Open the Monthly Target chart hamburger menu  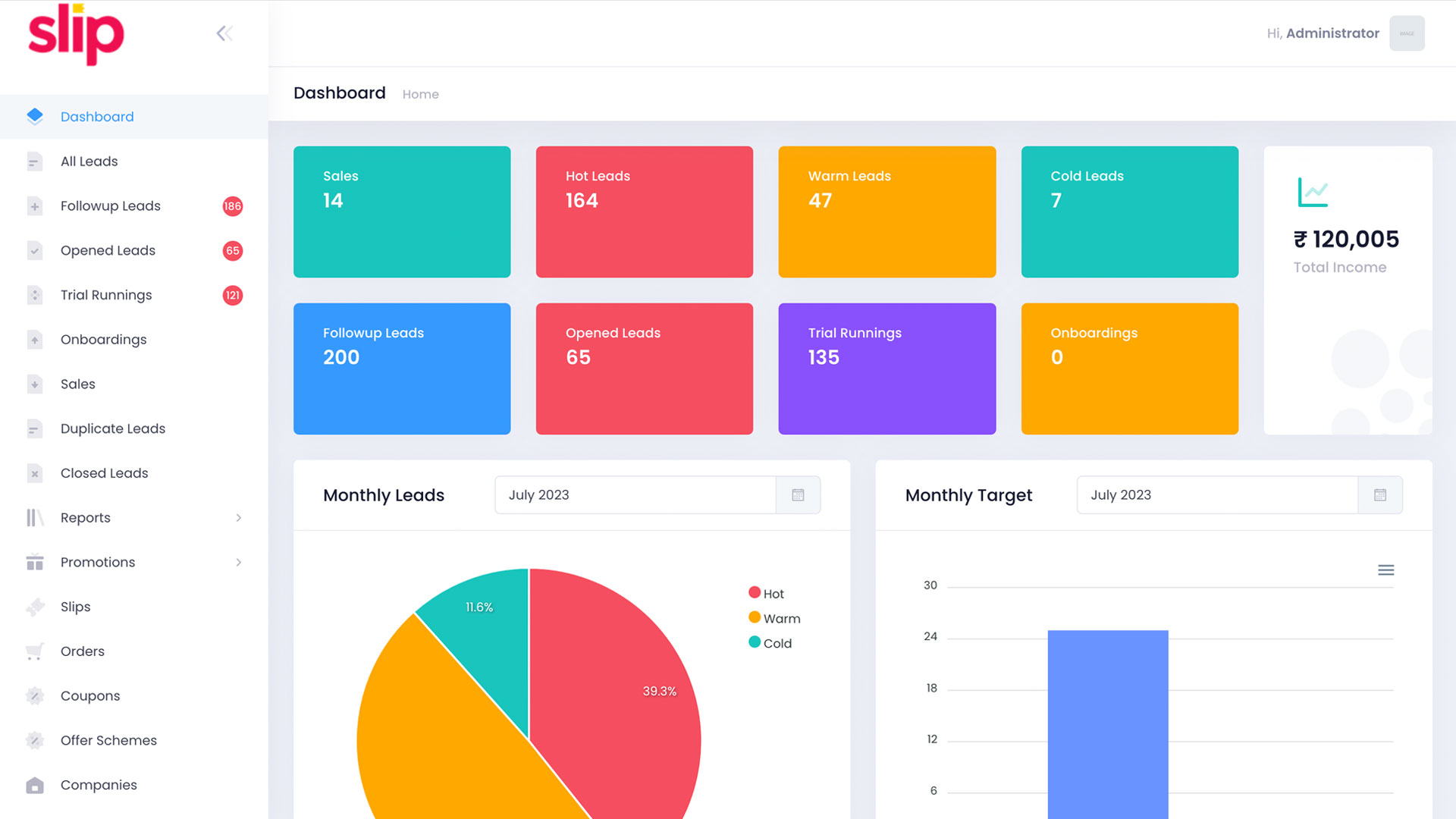(x=1385, y=570)
